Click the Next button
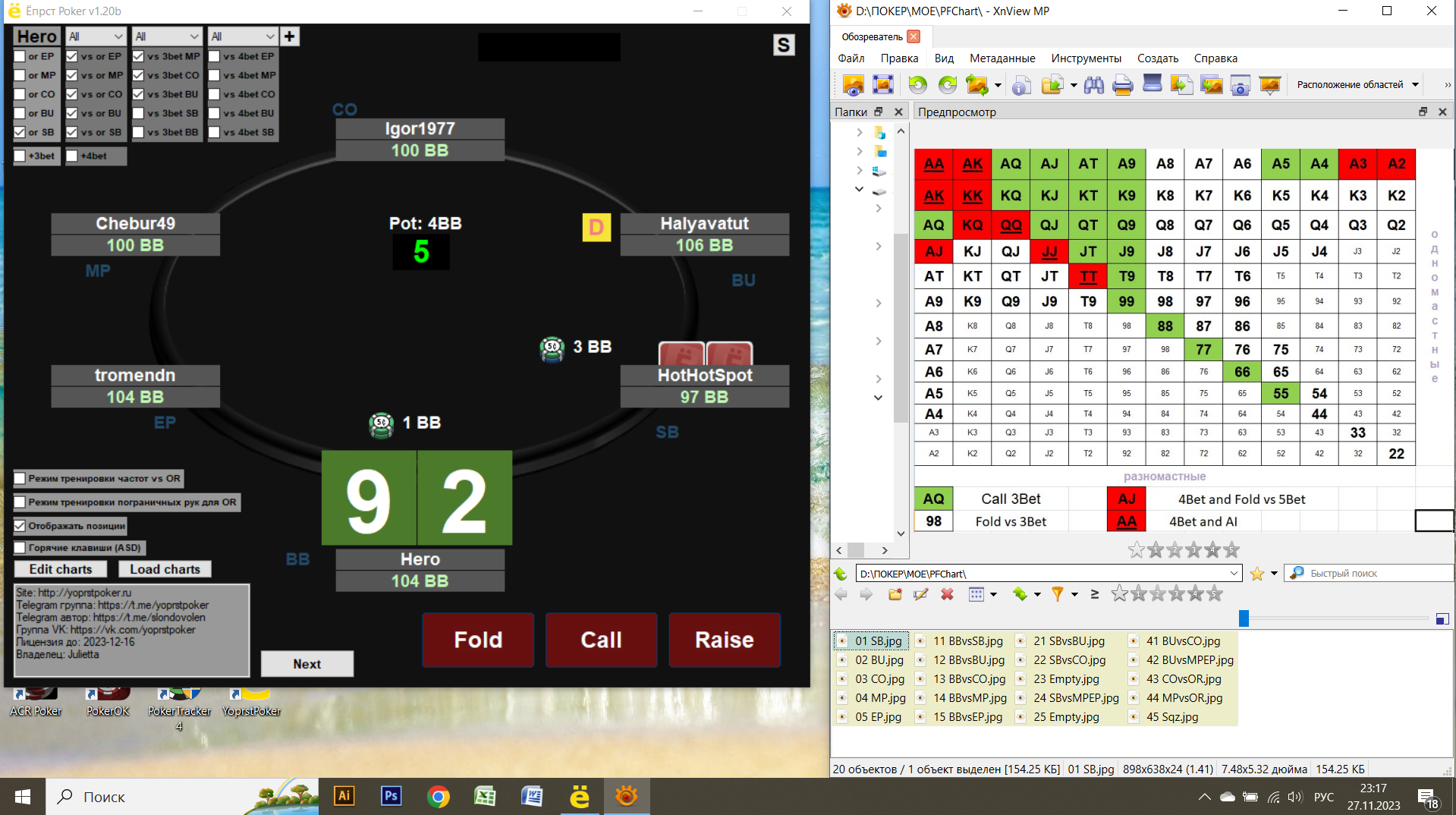Viewport: 1456px width, 815px height. point(307,664)
